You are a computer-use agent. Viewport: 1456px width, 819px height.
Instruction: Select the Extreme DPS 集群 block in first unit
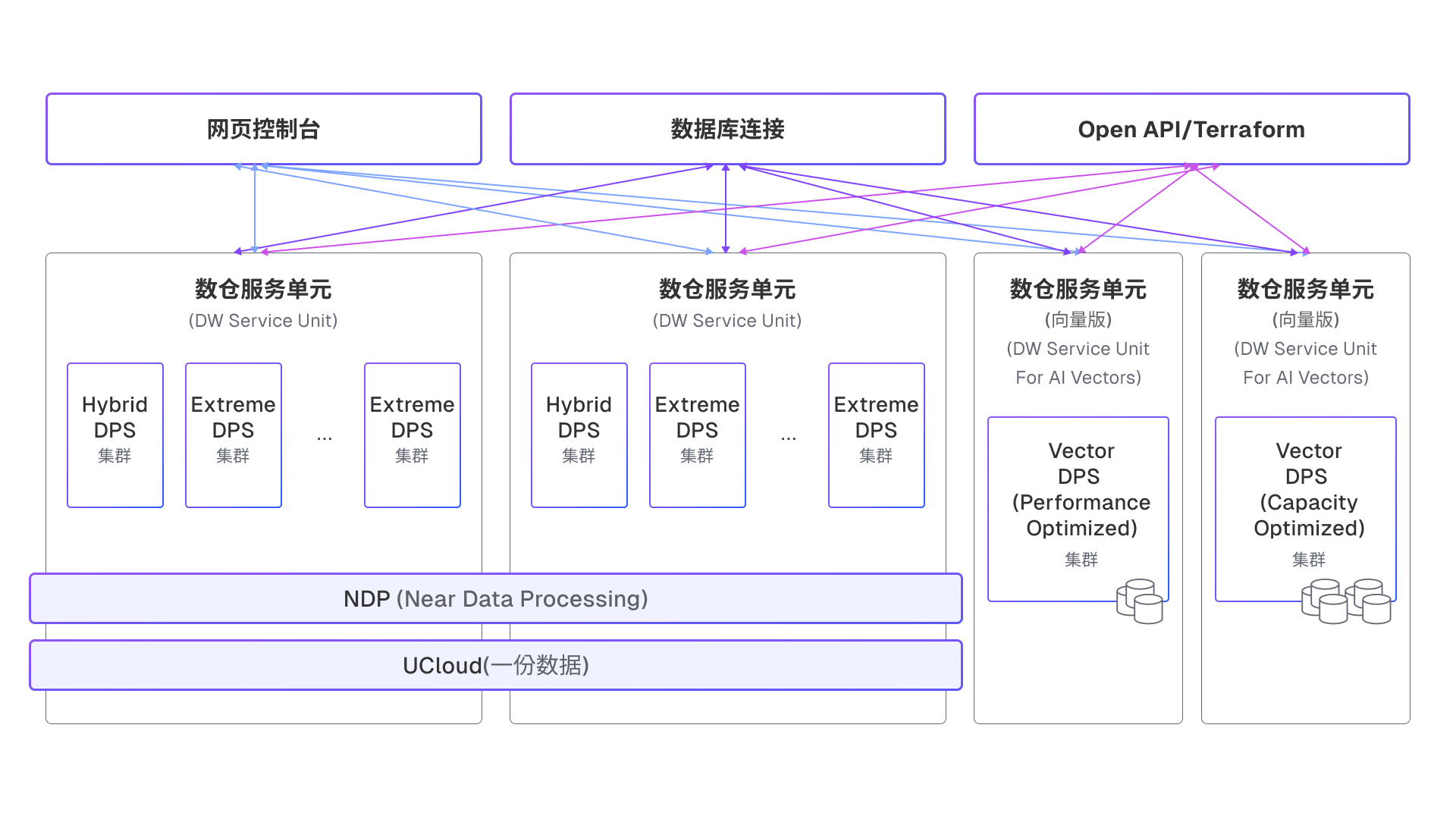233,435
